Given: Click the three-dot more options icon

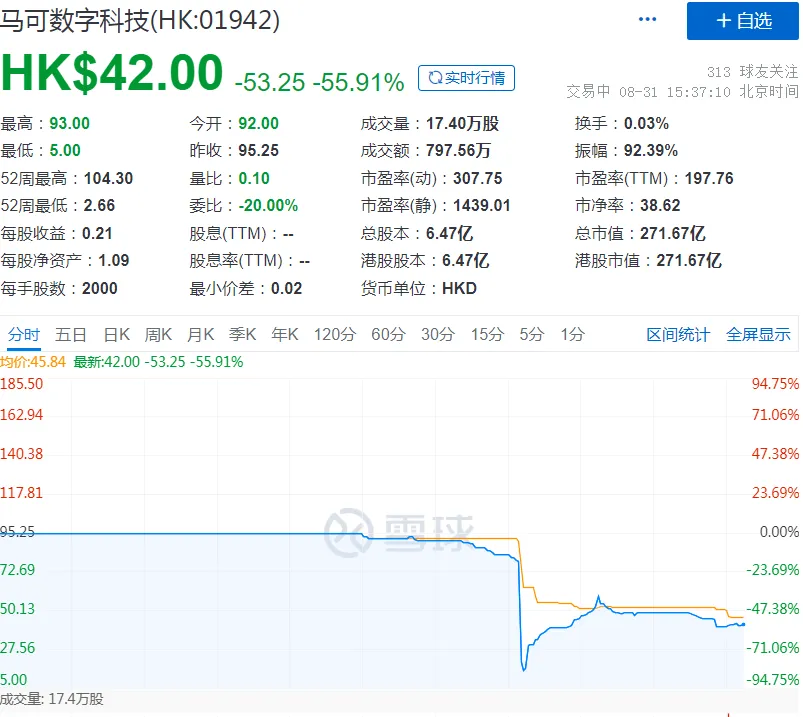Looking at the screenshot, I should point(648,20).
